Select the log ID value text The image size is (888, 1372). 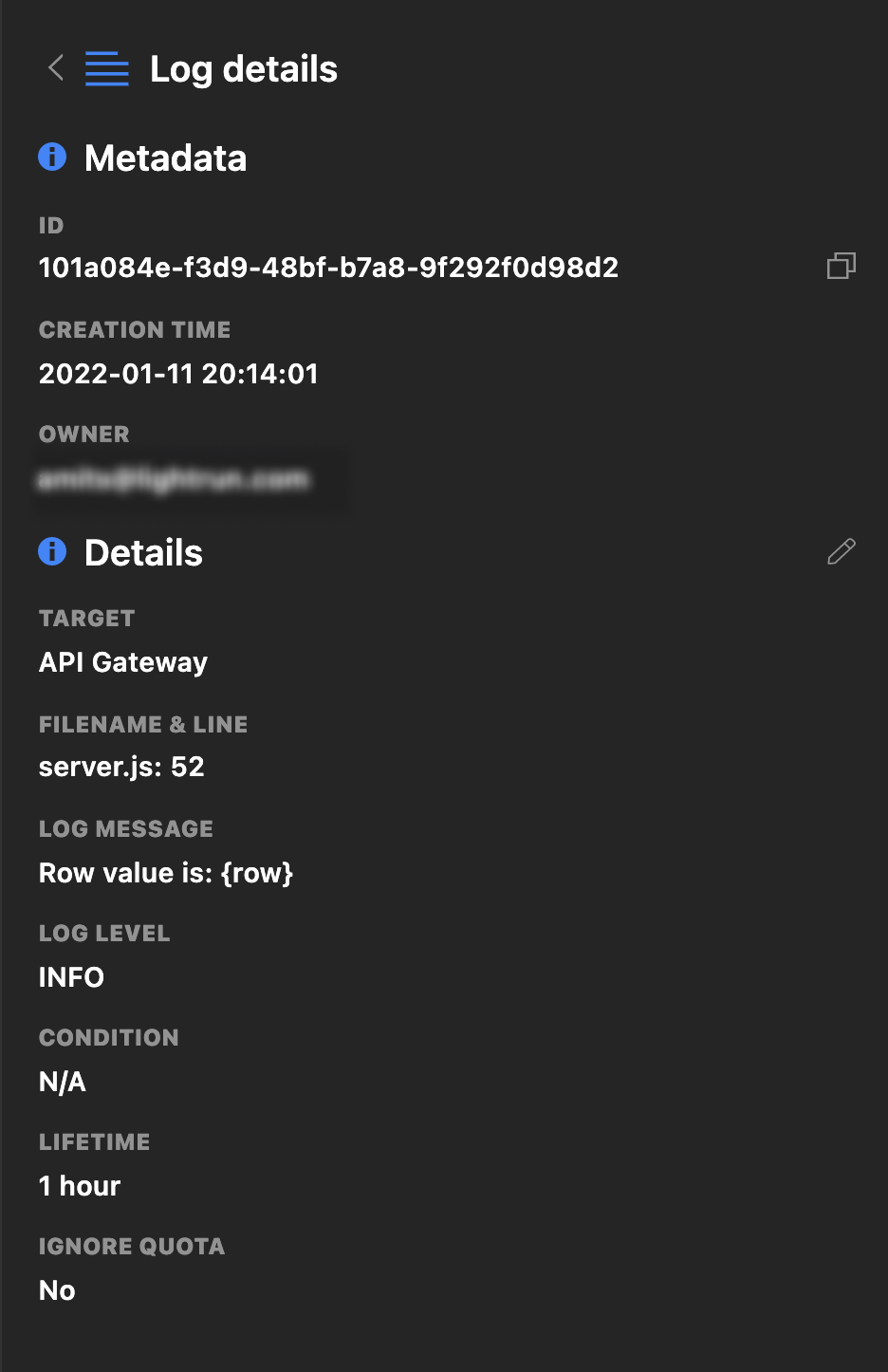328,268
